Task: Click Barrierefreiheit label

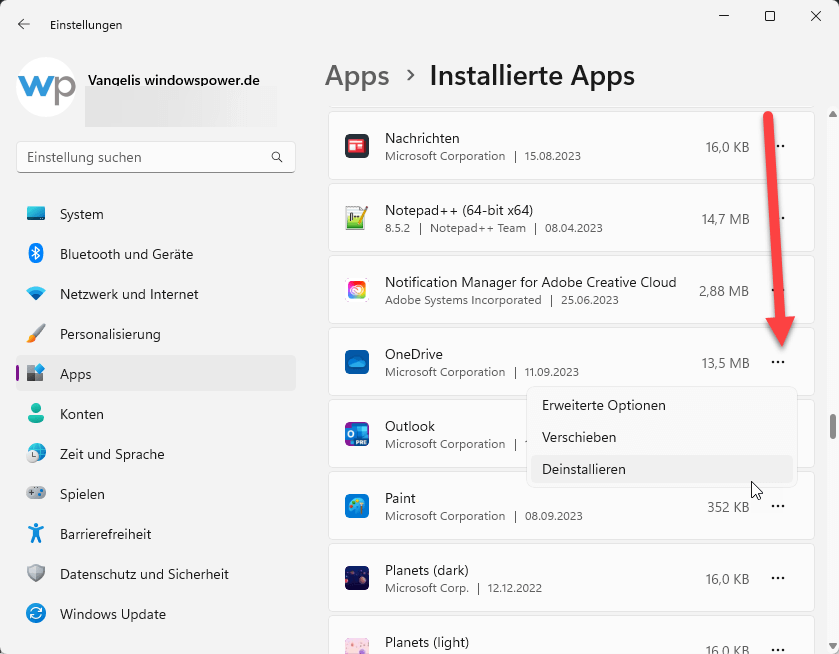Action: [x=105, y=534]
